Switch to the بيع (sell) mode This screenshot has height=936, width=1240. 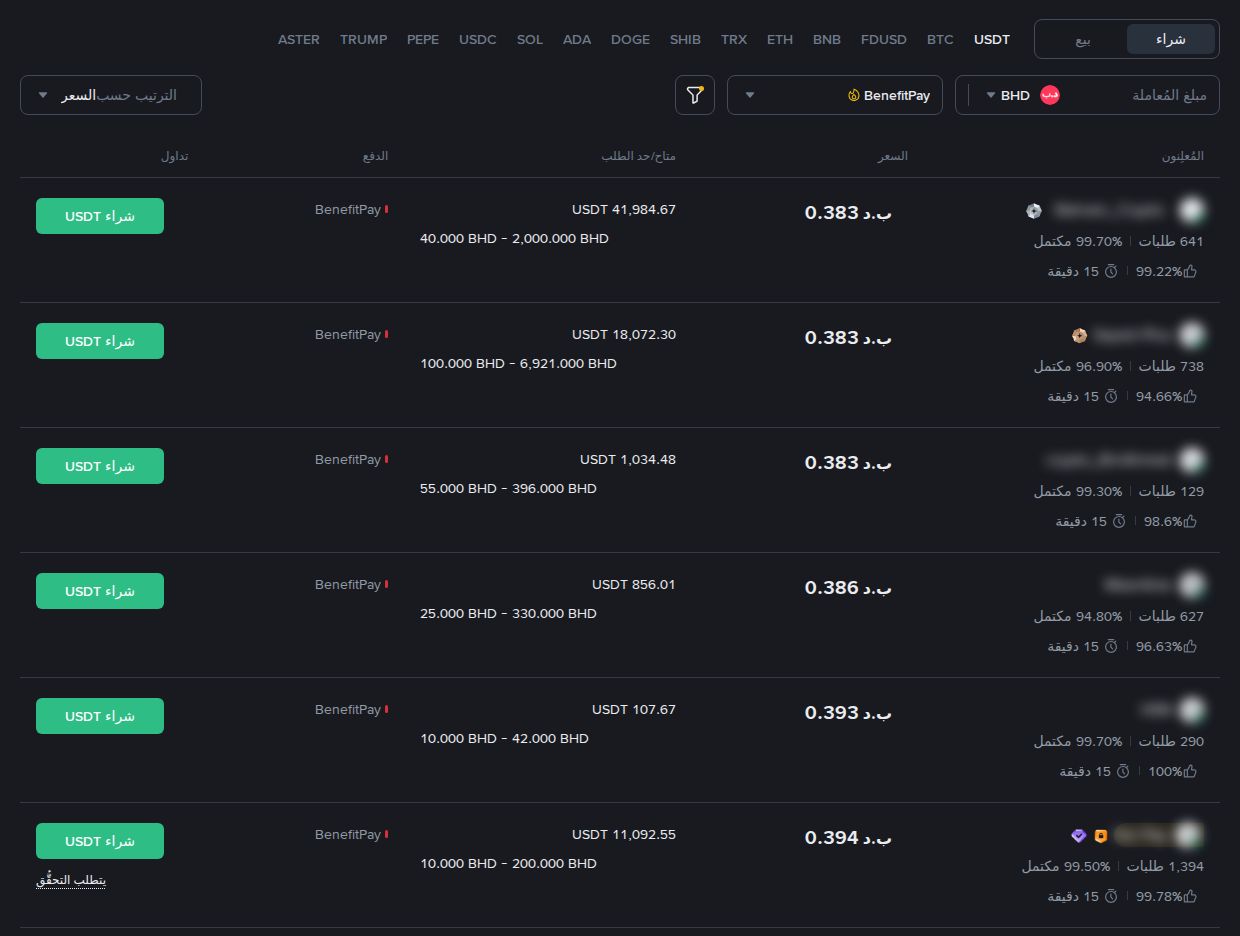pyautogui.click(x=1083, y=39)
